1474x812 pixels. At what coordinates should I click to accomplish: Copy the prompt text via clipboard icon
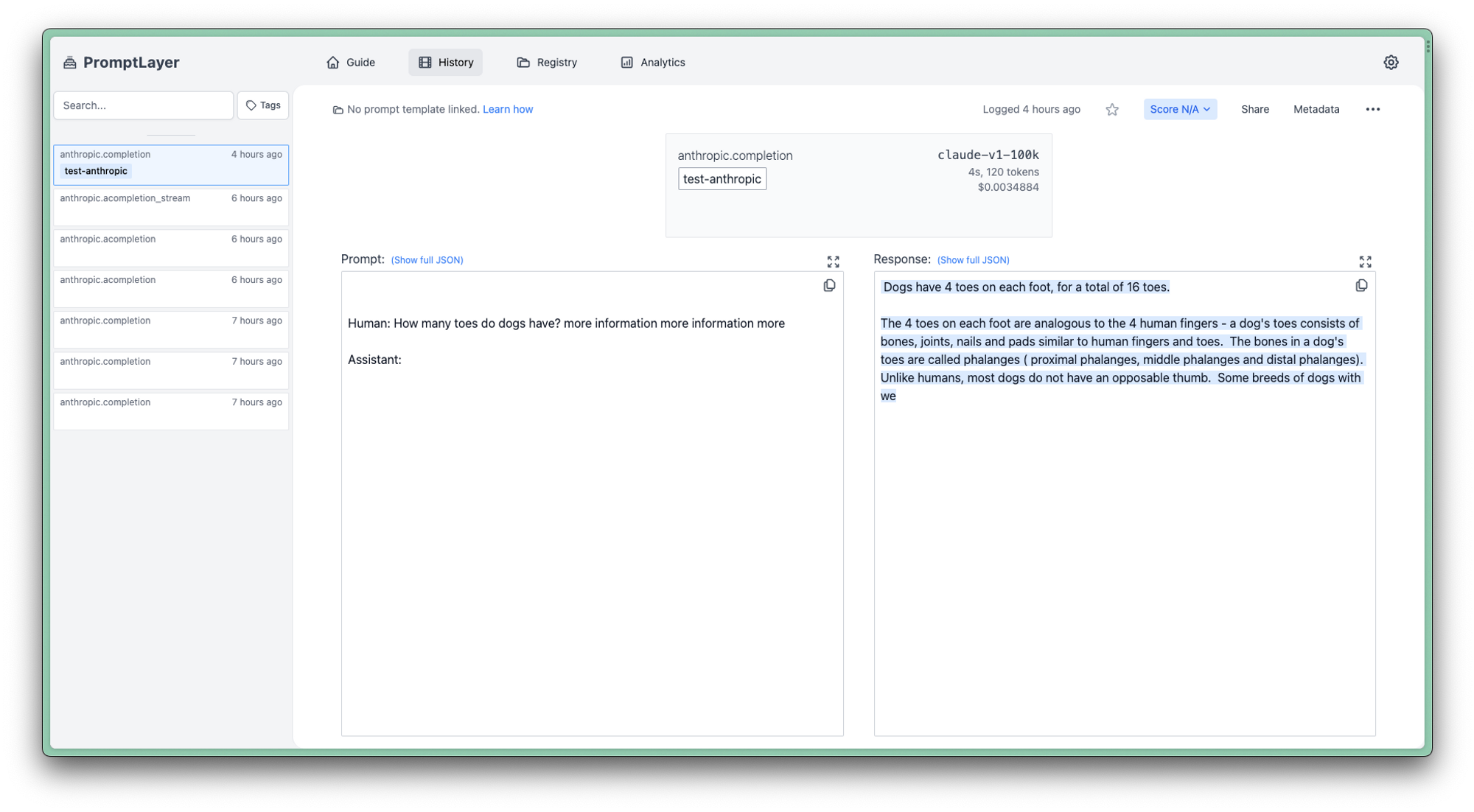(x=829, y=286)
